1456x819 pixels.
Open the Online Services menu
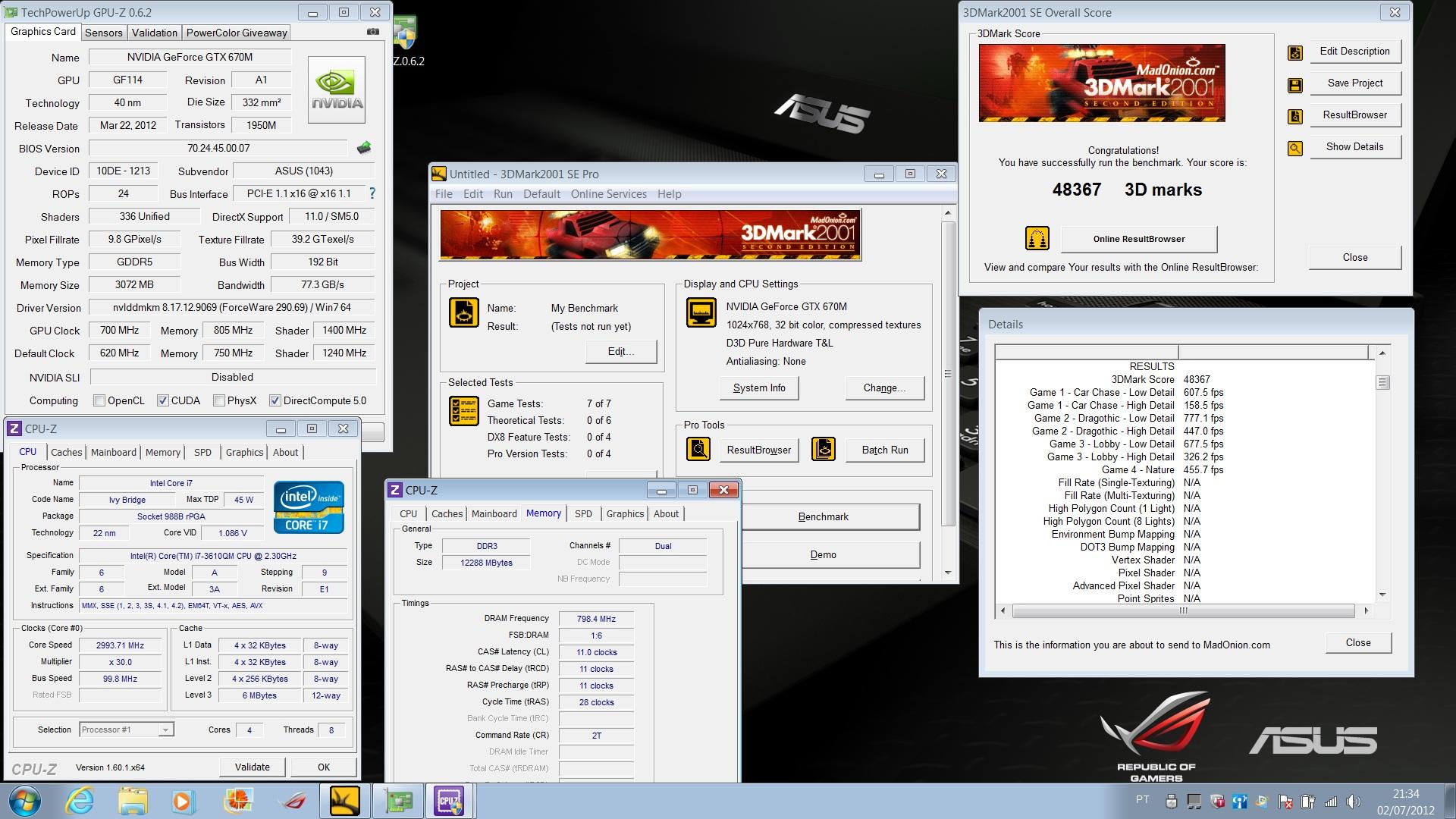[608, 194]
